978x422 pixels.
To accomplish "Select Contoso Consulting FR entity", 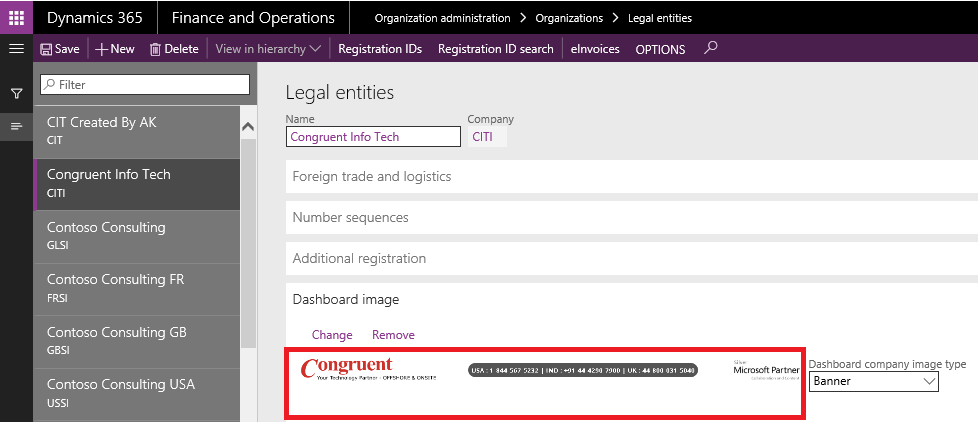I will tap(137, 289).
